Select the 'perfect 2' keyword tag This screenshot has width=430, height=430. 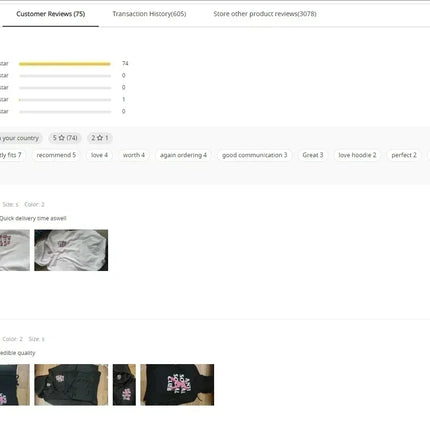pyautogui.click(x=404, y=155)
